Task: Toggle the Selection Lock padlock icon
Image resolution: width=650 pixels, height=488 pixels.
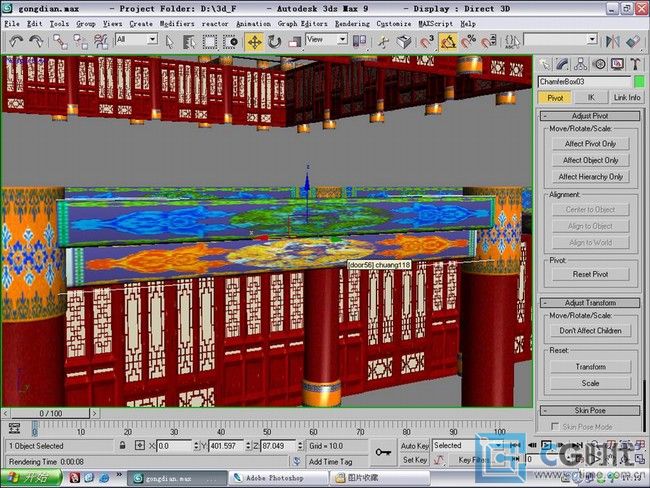Action: coord(122,446)
